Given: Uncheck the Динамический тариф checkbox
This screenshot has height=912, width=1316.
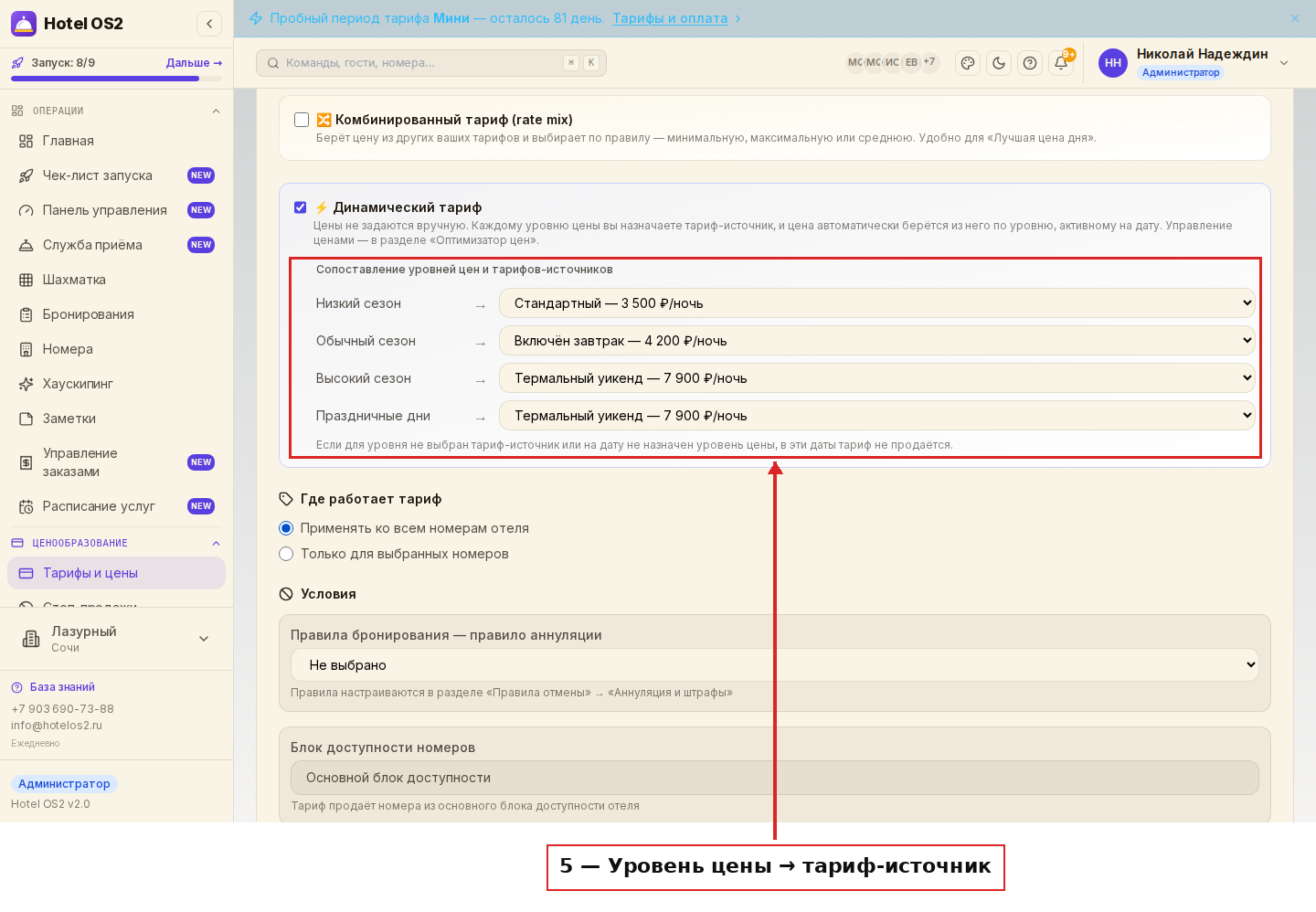Looking at the screenshot, I should coord(300,207).
